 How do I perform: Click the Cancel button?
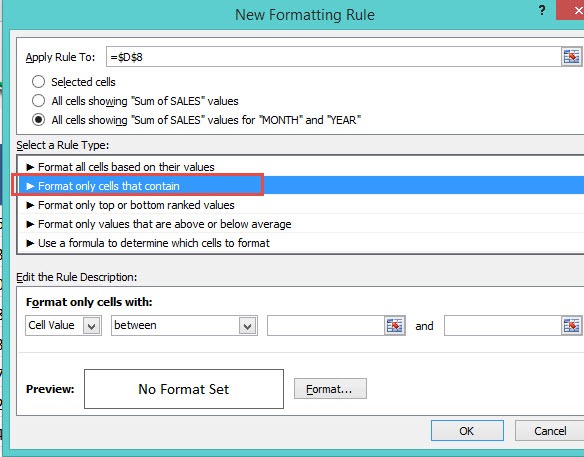[550, 431]
